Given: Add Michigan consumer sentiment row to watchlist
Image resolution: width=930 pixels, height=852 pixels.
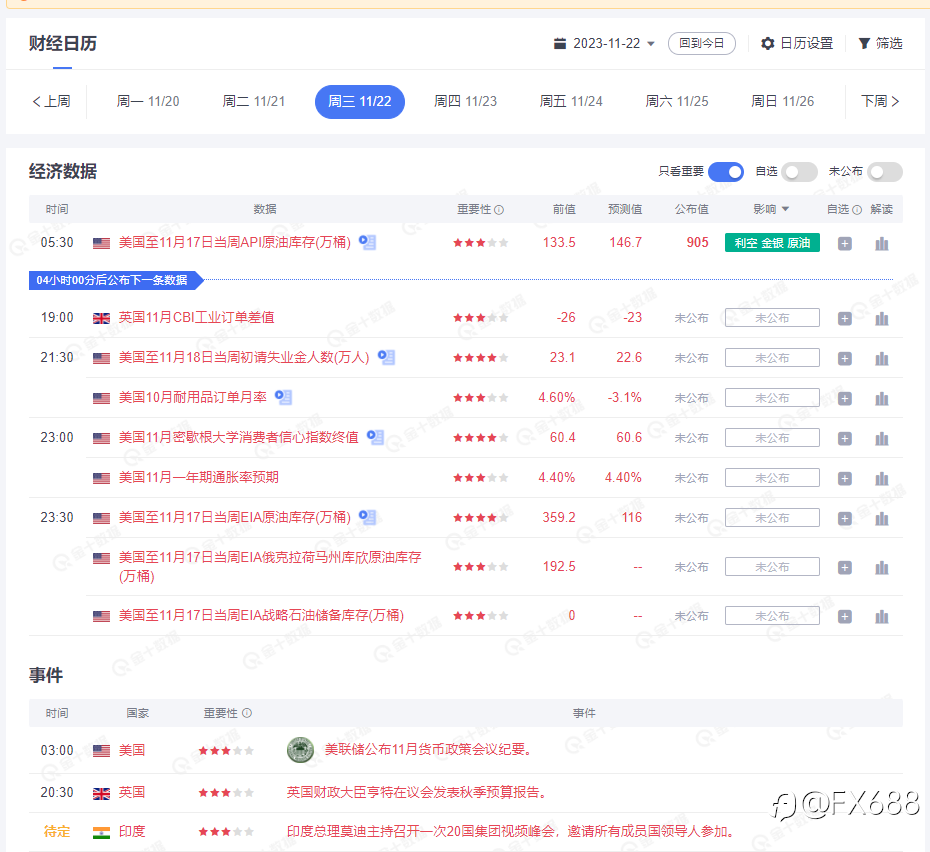Looking at the screenshot, I should point(845,438).
